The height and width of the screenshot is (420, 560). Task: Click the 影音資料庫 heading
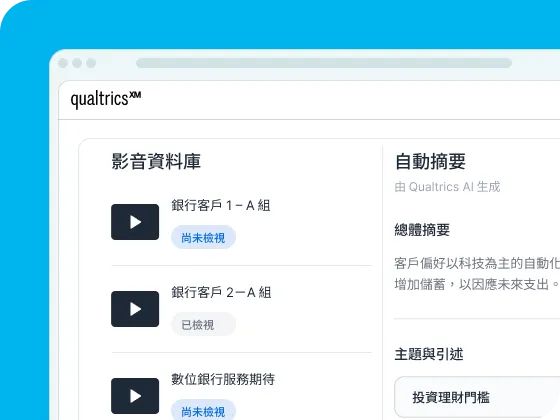[x=156, y=161]
